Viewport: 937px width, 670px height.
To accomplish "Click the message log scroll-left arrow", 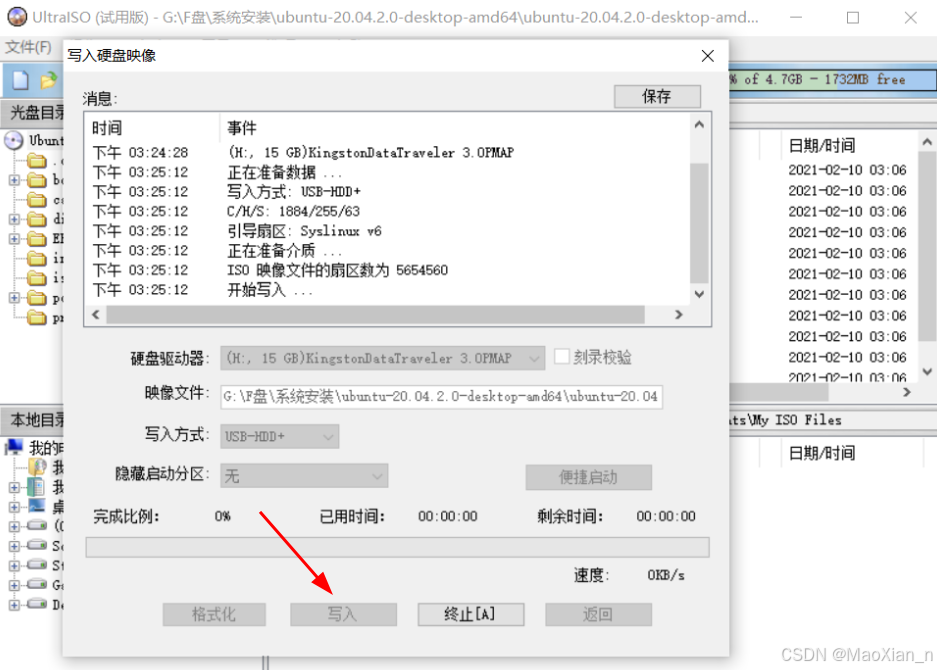I will (96, 314).
